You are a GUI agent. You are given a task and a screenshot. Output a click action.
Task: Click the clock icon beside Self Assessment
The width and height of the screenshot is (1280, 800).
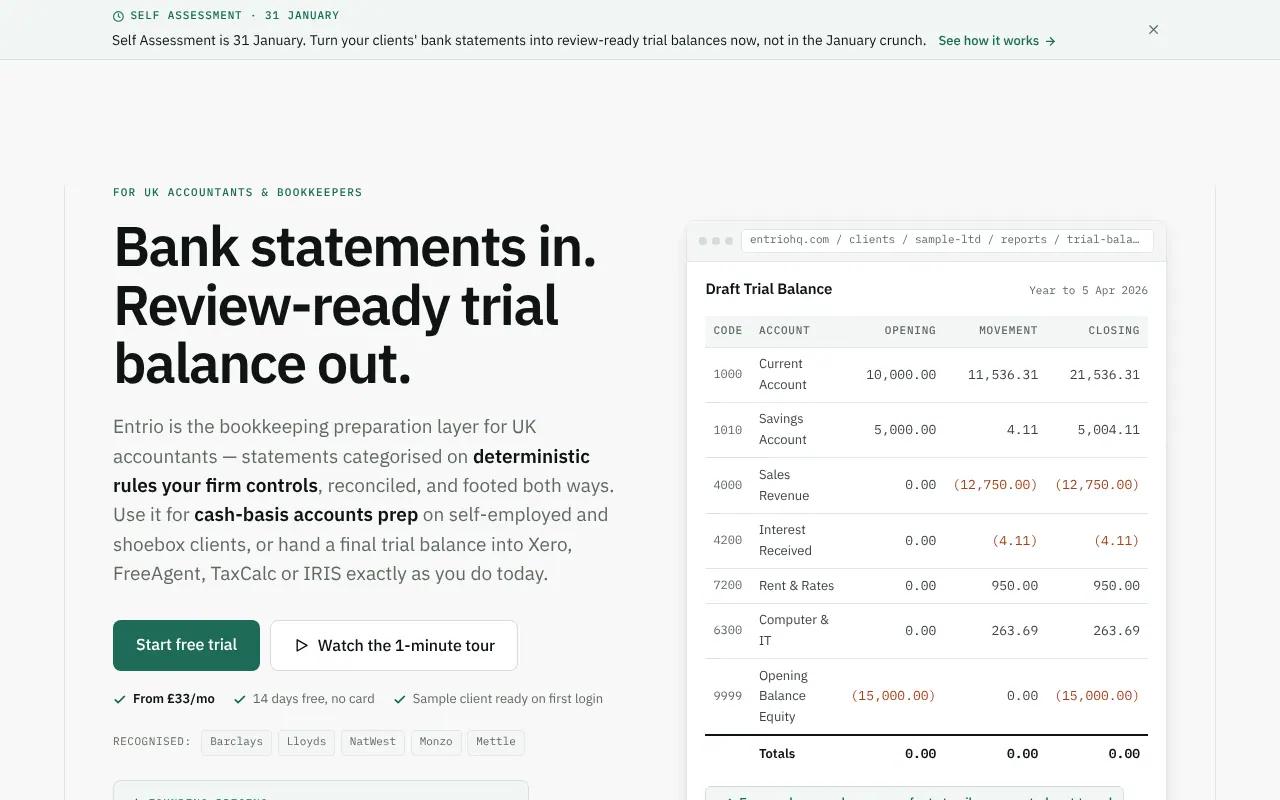pos(118,16)
